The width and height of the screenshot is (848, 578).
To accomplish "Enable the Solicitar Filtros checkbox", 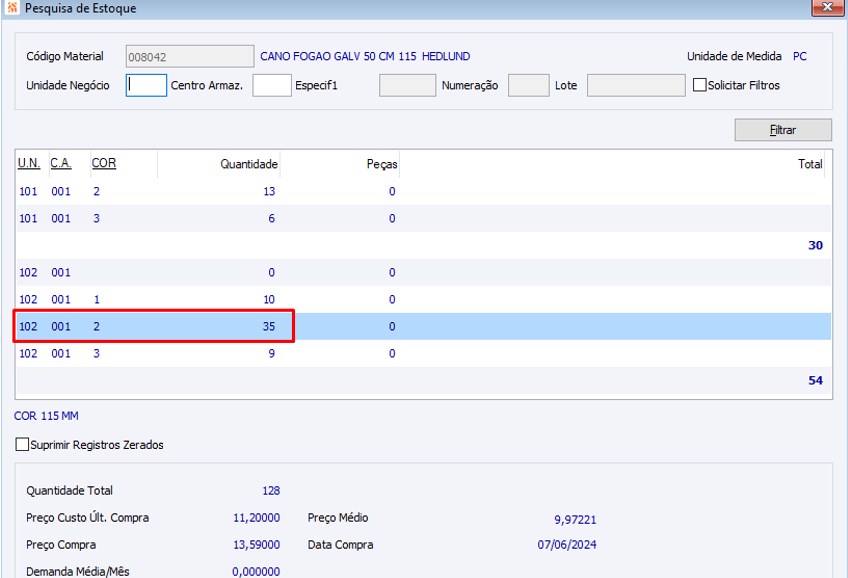I will coord(699,85).
